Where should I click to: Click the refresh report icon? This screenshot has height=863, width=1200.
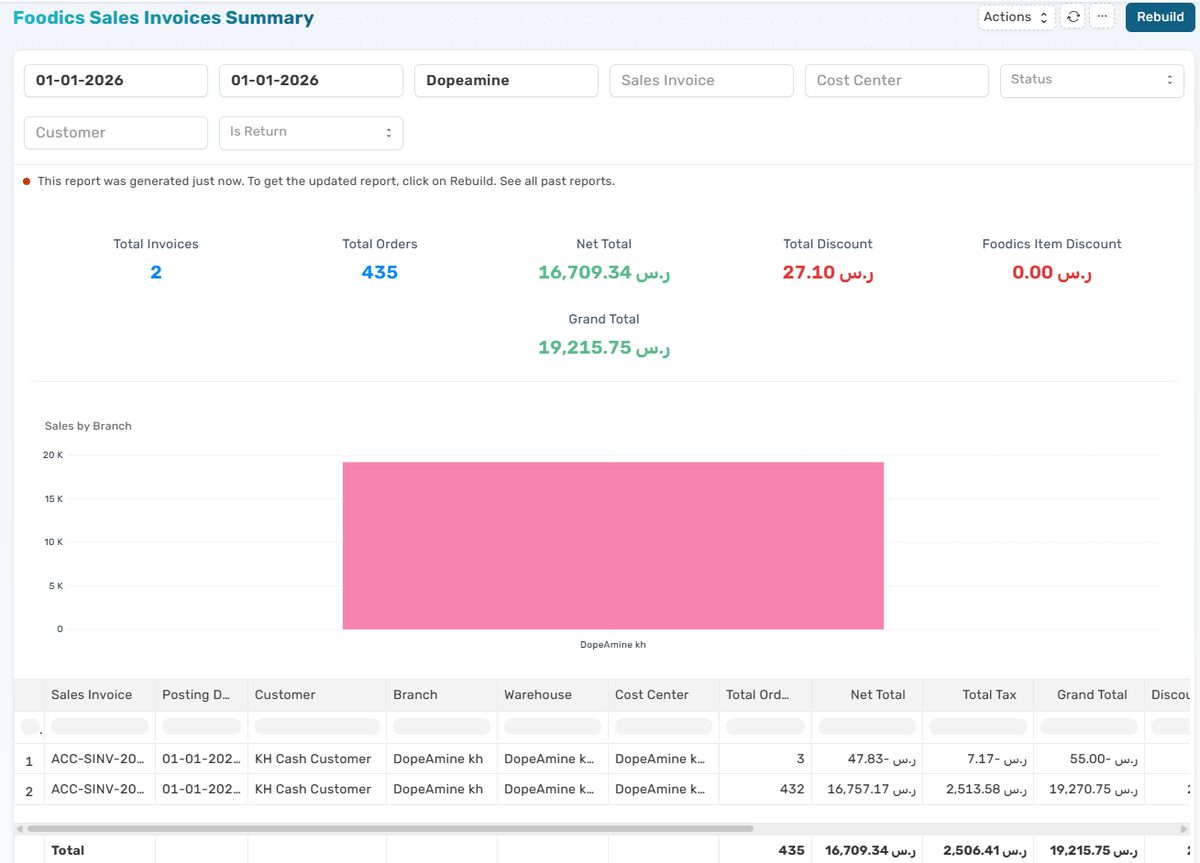[x=1072, y=17]
